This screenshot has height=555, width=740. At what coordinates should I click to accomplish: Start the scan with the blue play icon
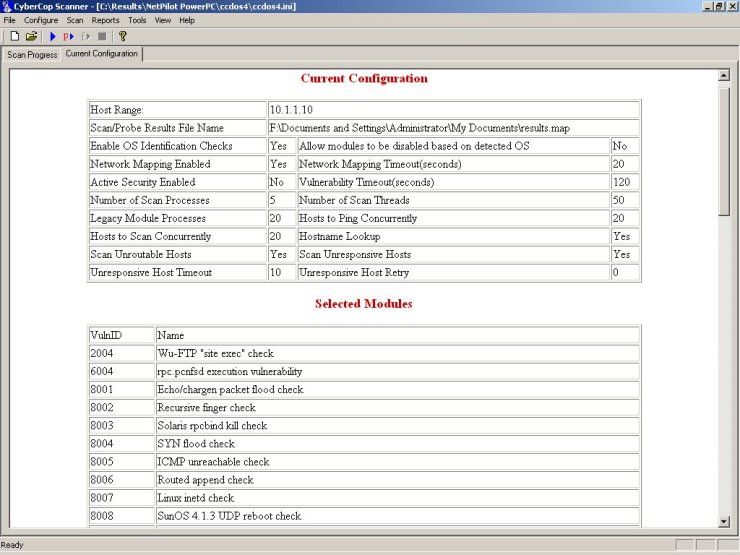click(52, 36)
